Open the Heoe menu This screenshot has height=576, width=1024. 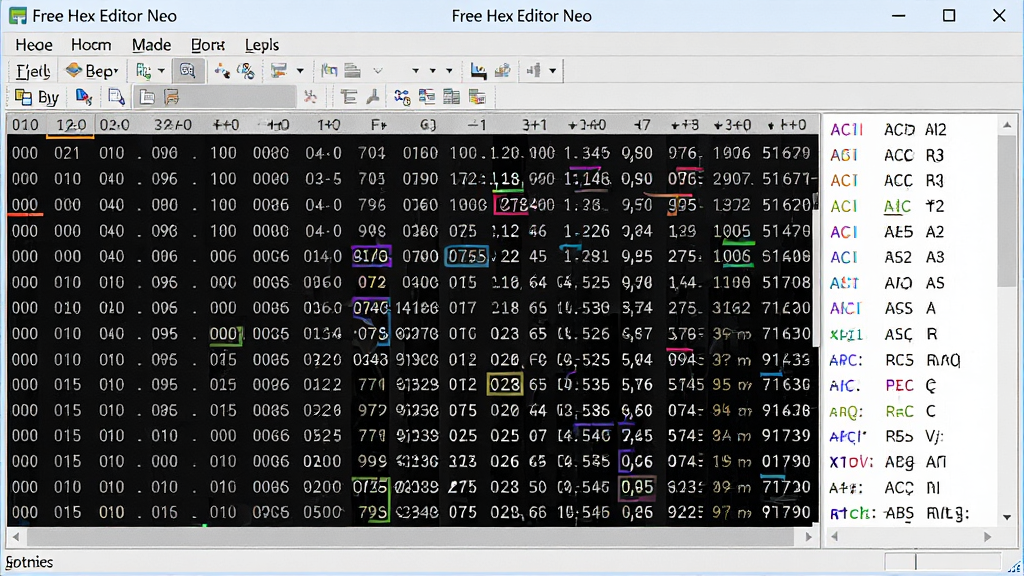click(x=33, y=45)
